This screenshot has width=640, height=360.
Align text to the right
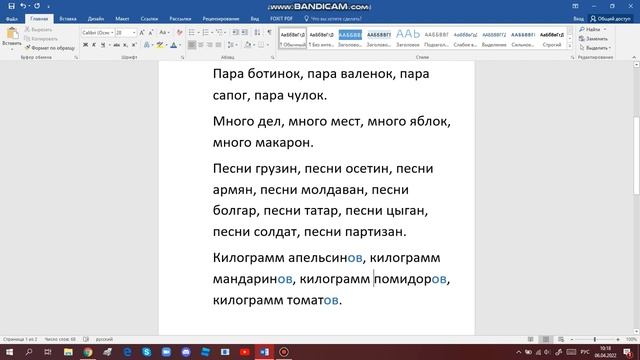tap(209, 45)
